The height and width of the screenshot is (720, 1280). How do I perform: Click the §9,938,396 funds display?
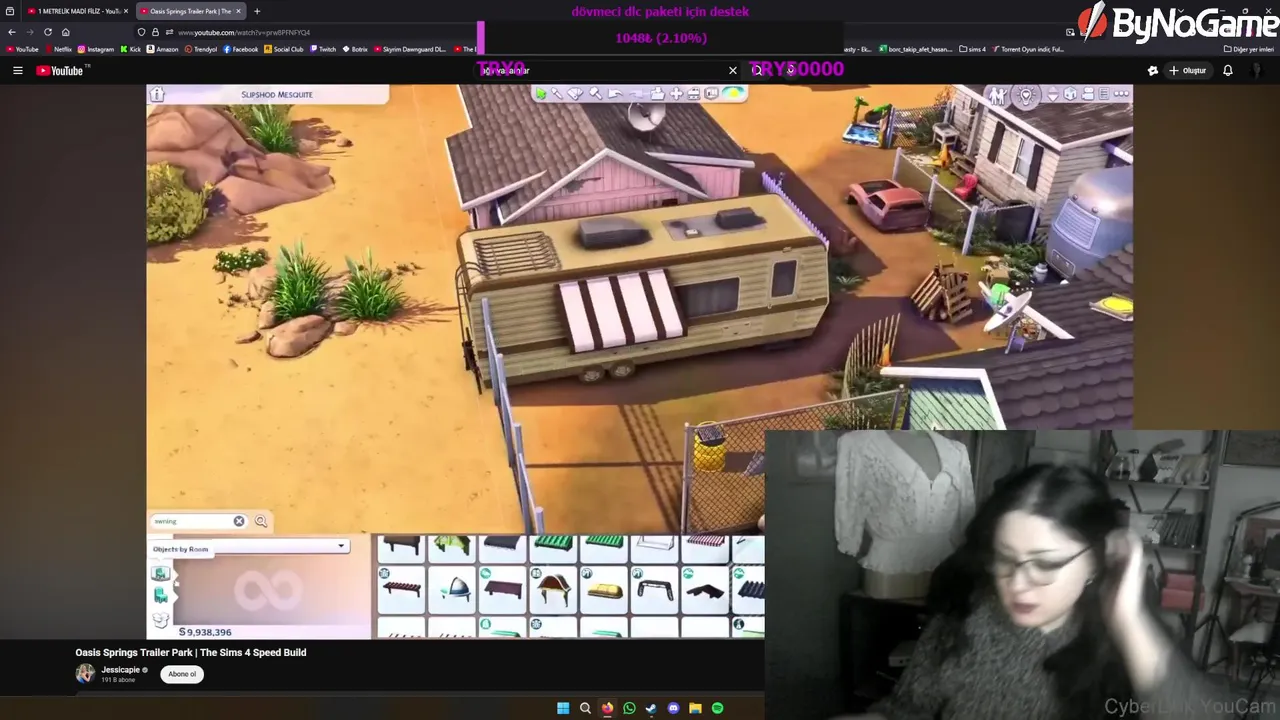coord(205,632)
